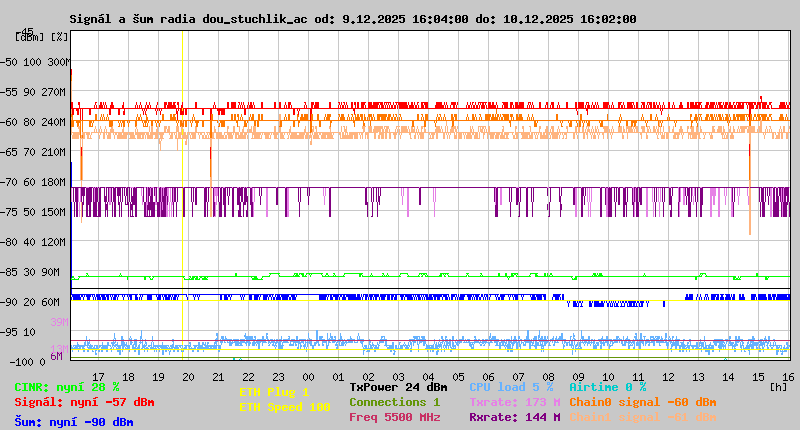This screenshot has width=800, height=430.
Task: Select the 'Šum: nyní -90 dBm' legend entry
Action: (74, 422)
